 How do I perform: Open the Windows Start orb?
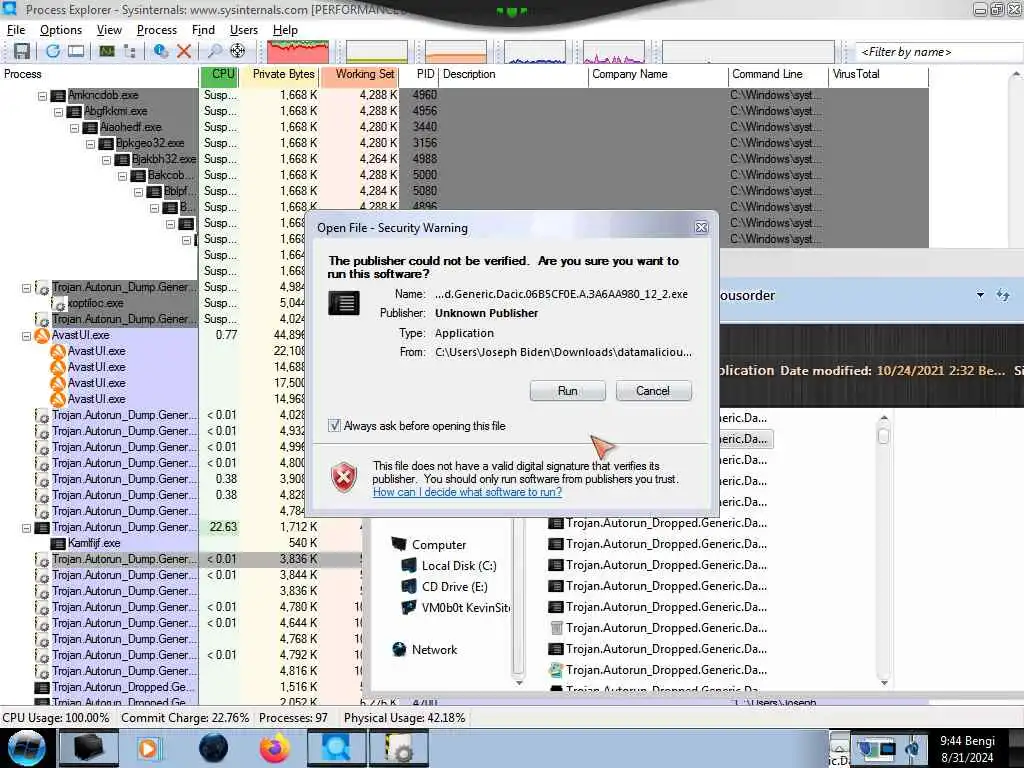pyautogui.click(x=26, y=748)
